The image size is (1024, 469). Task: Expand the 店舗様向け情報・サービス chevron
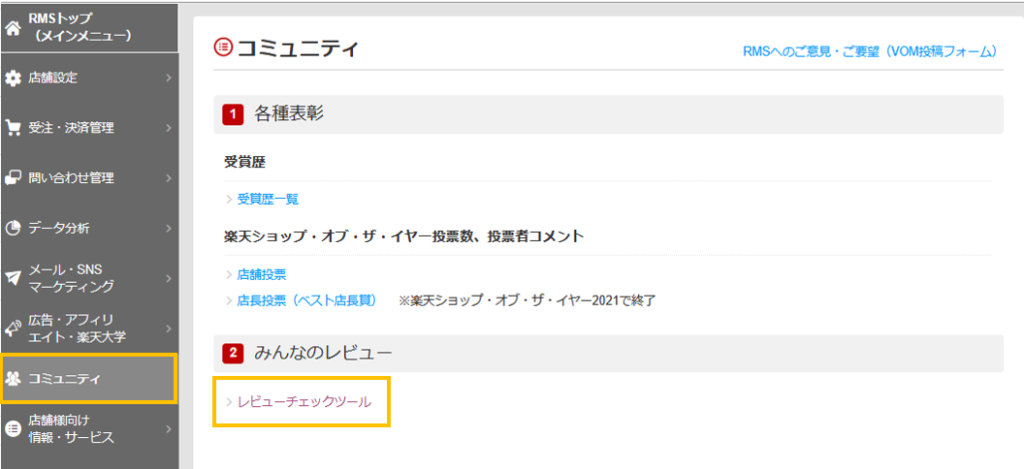click(168, 429)
